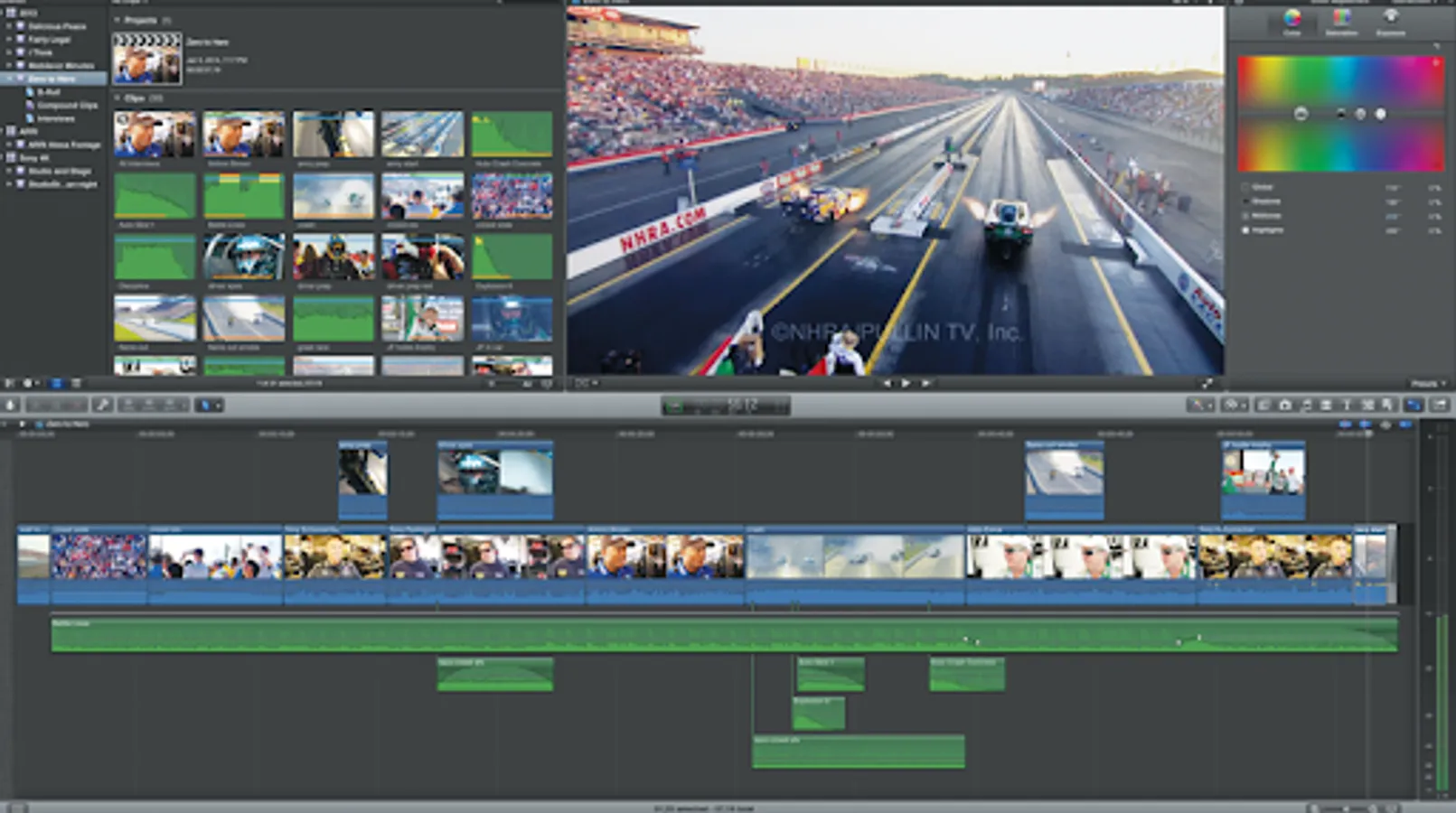Click the Share button in toolbar
This screenshot has width=1456, height=813.
point(1440,406)
